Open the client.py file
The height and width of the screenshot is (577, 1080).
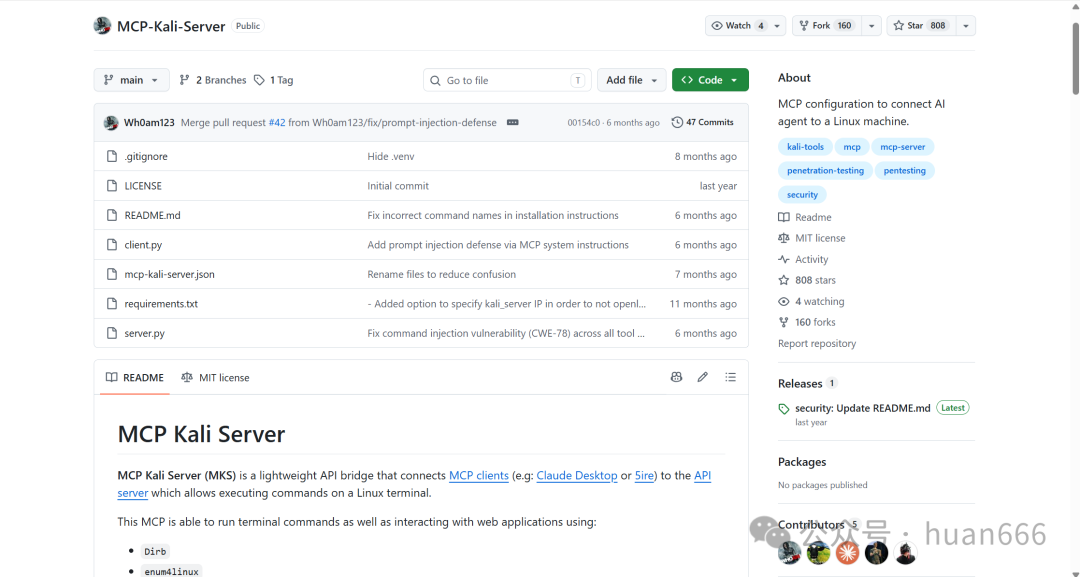point(143,244)
